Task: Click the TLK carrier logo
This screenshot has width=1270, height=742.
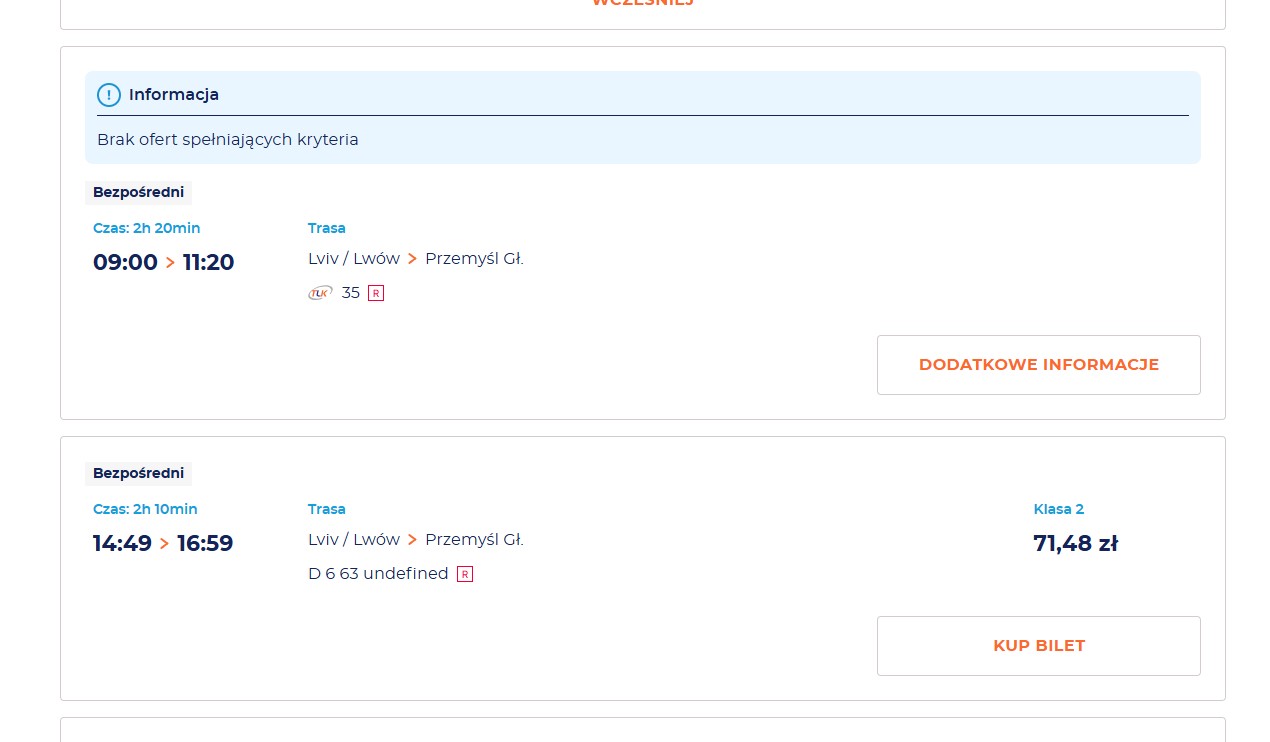Action: (x=320, y=293)
